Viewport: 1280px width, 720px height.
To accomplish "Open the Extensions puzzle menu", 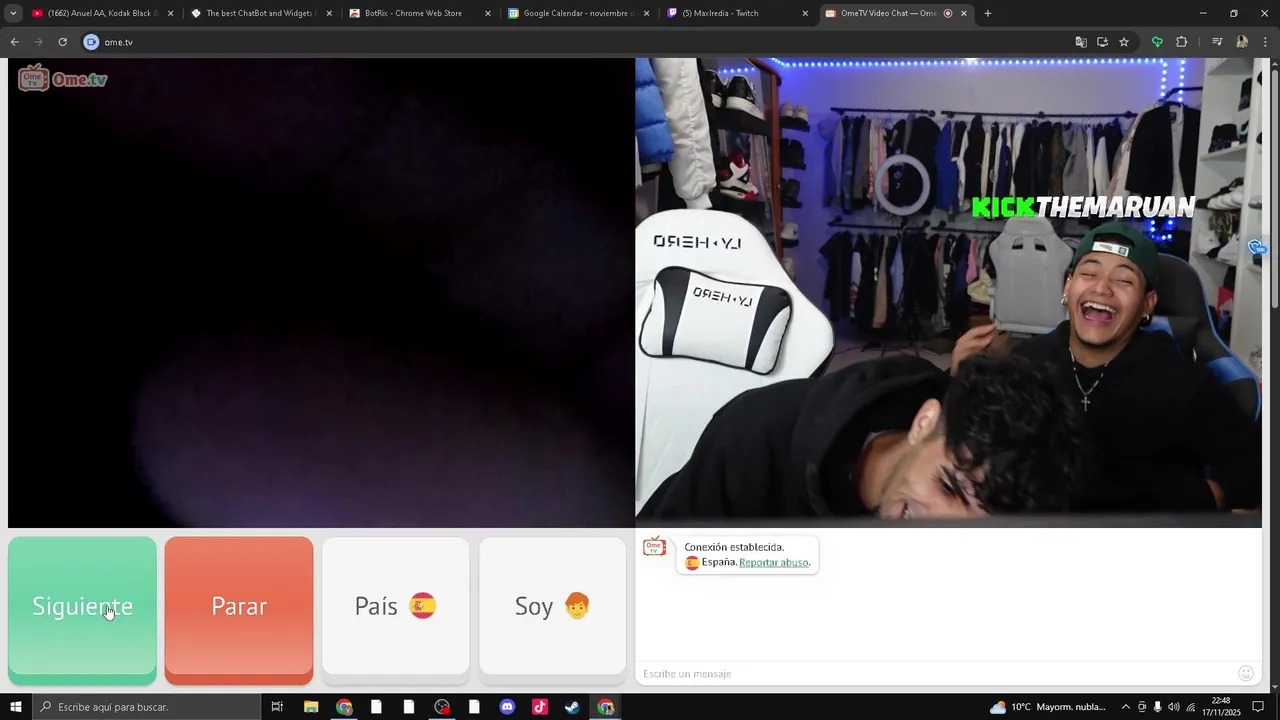I will (x=1181, y=42).
